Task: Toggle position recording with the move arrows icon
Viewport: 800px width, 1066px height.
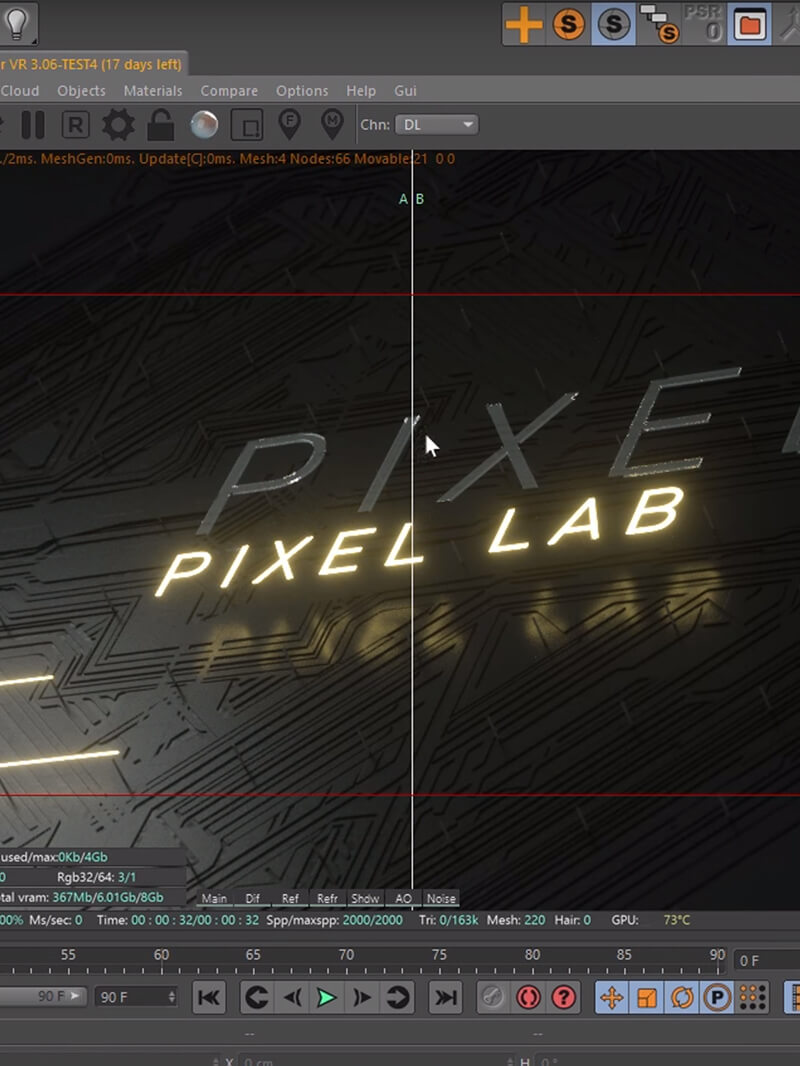Action: pyautogui.click(x=612, y=997)
